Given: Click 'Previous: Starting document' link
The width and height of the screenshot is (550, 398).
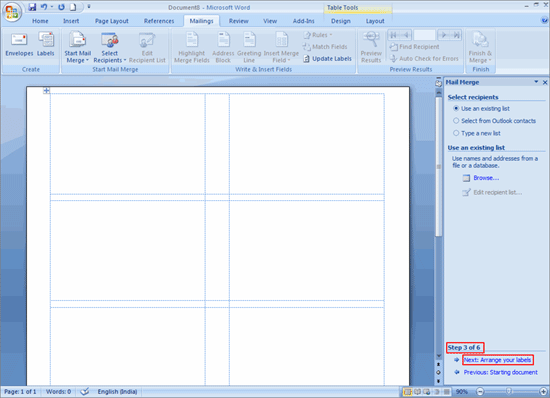Looking at the screenshot, I should (x=501, y=372).
